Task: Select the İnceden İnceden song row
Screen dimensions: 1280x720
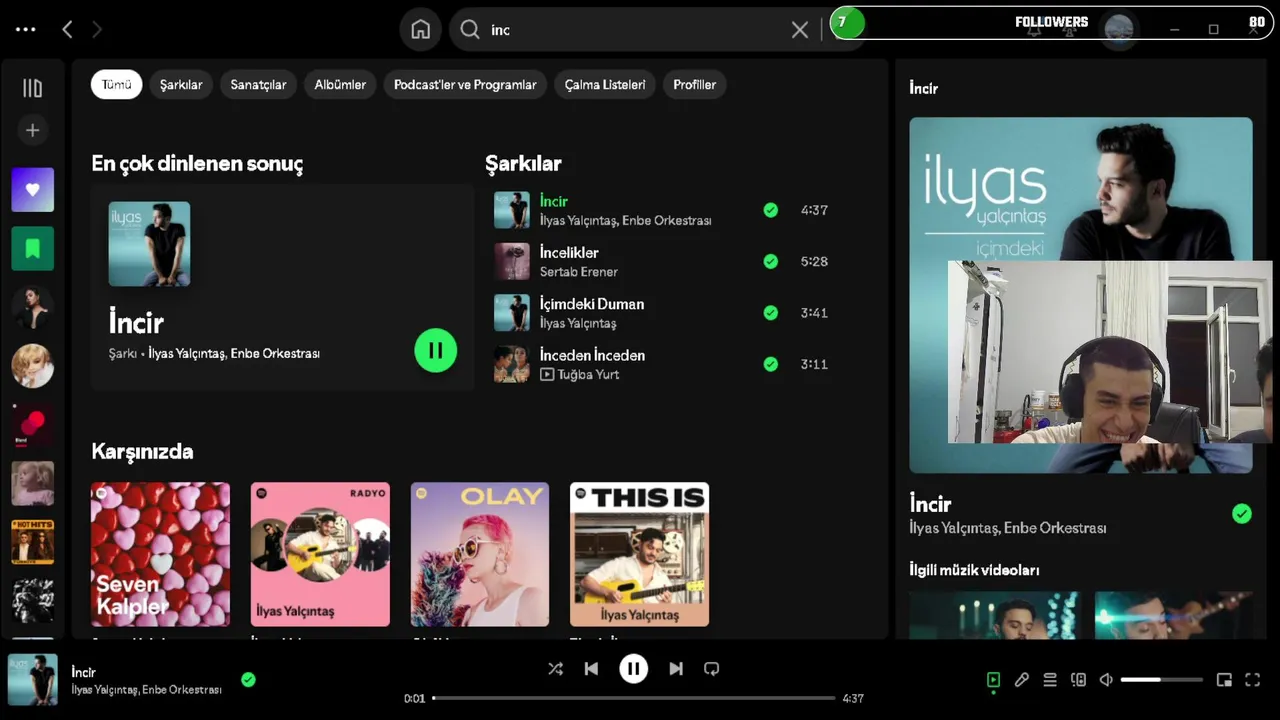Action: click(664, 364)
